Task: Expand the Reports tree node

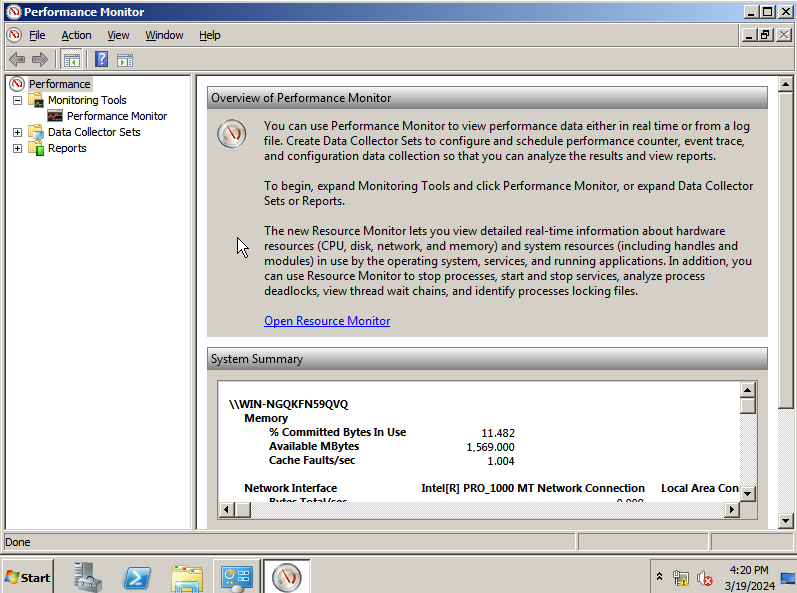Action: pyautogui.click(x=17, y=148)
